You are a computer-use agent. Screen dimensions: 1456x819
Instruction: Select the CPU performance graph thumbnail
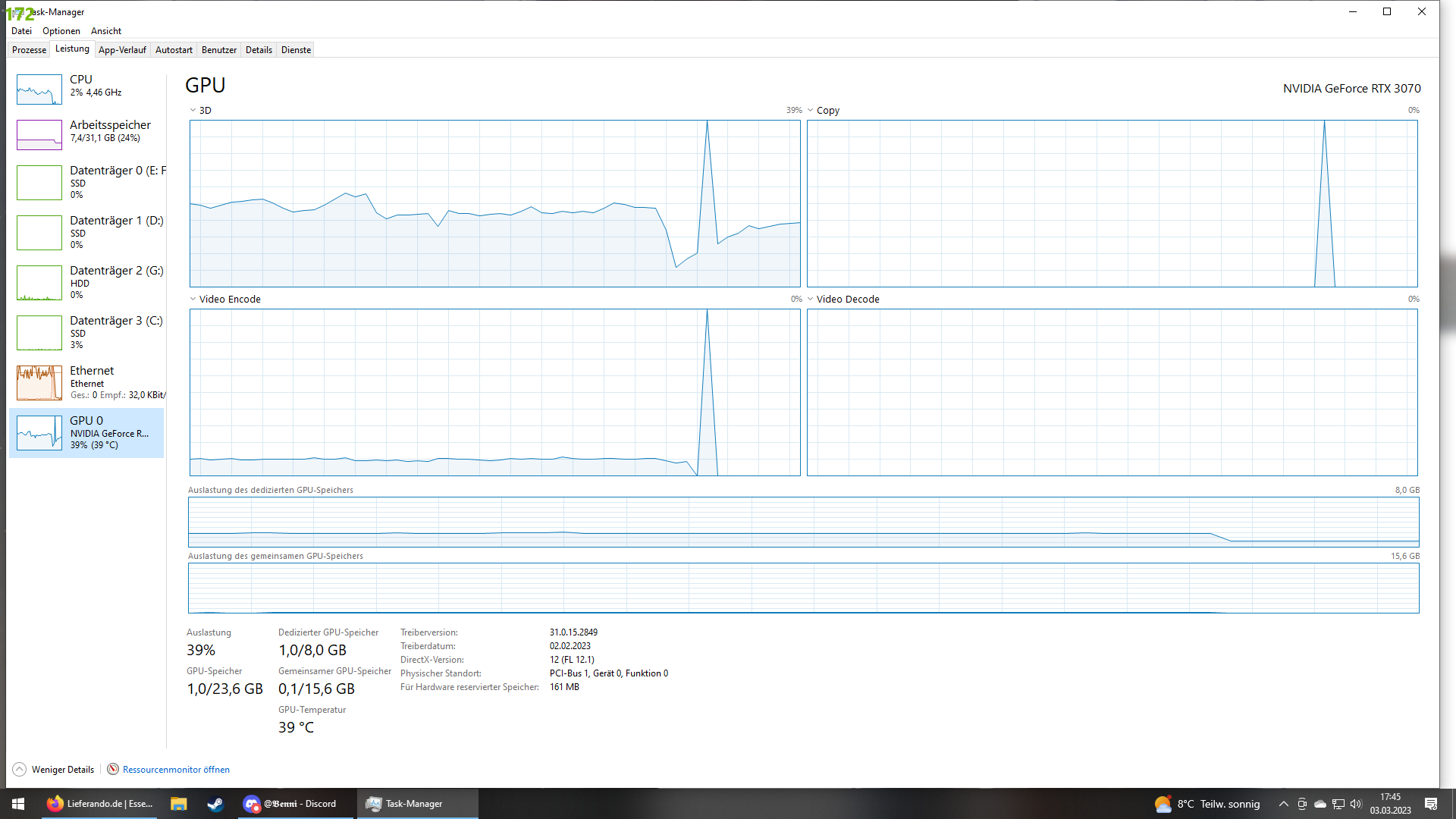click(39, 89)
